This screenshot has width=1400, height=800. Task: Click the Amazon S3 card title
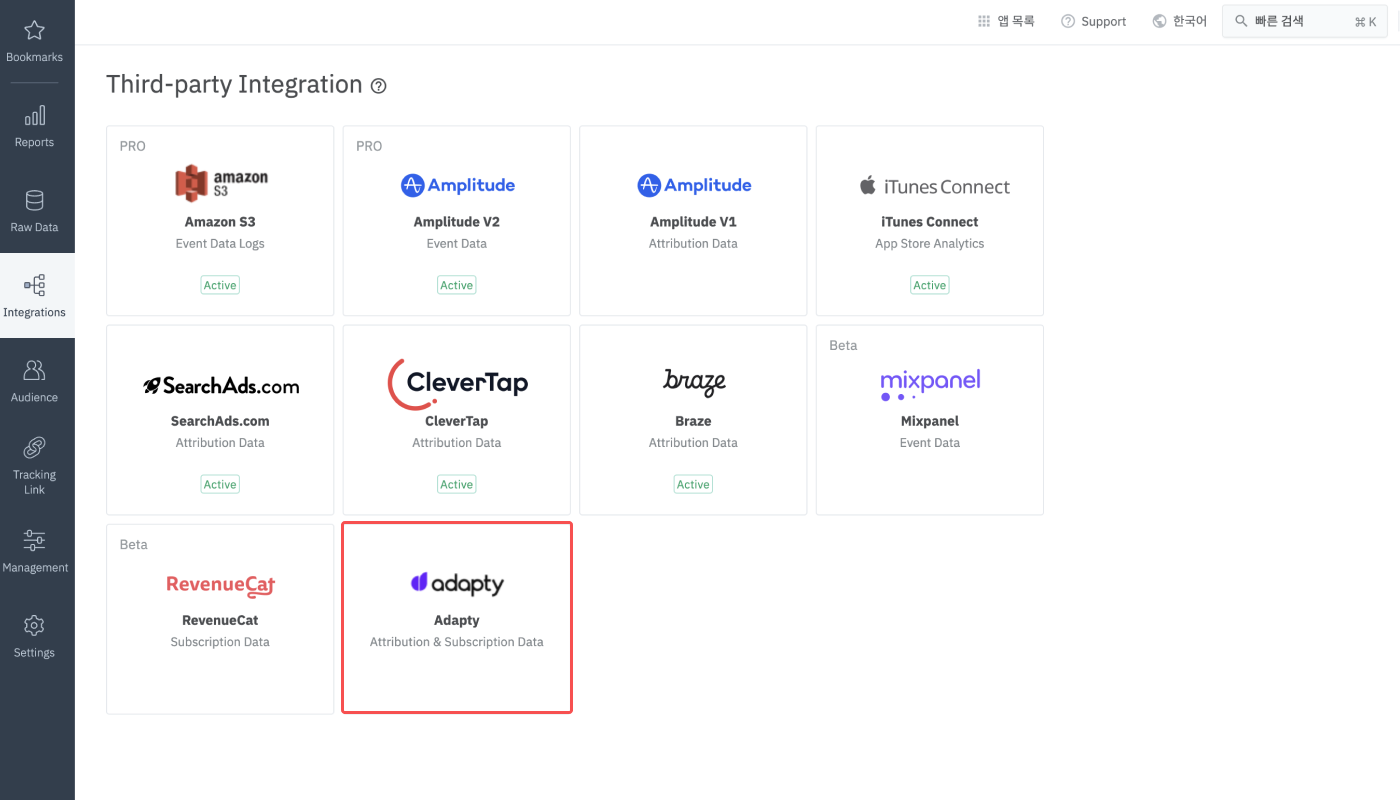pyautogui.click(x=220, y=222)
